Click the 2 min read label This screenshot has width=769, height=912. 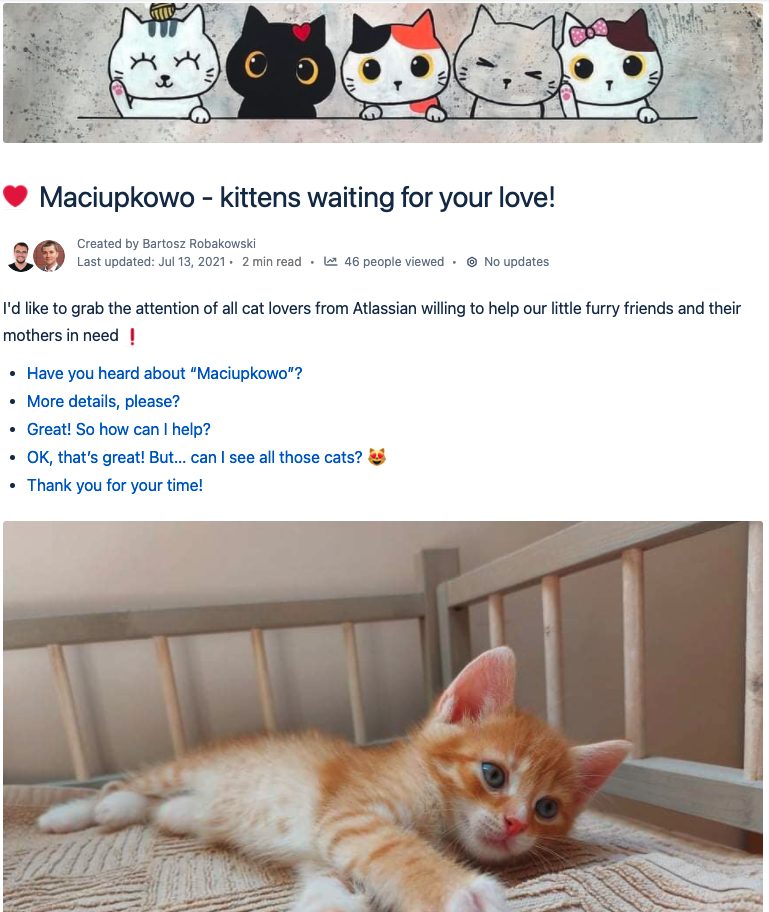pyautogui.click(x=272, y=262)
